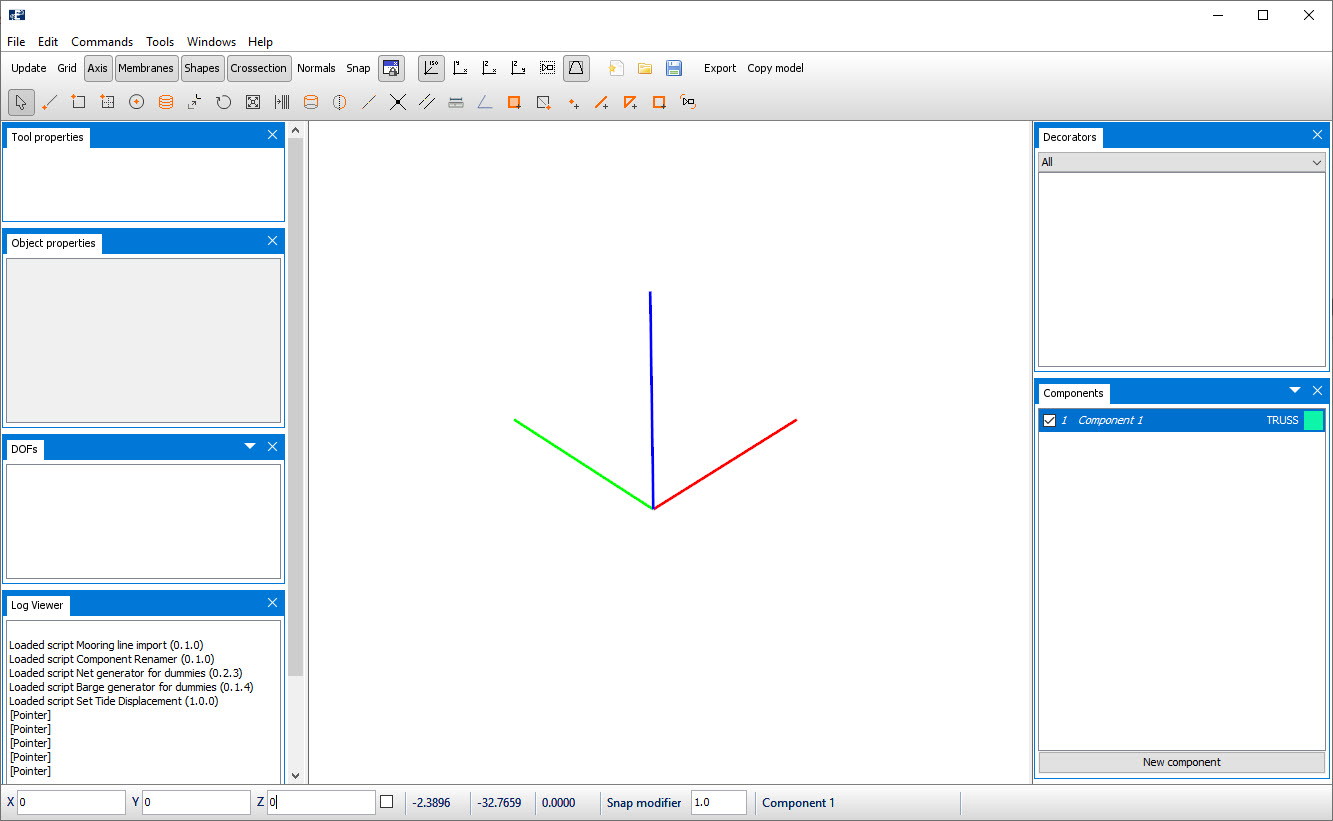Choose the add orange triangle tool

click(631, 102)
